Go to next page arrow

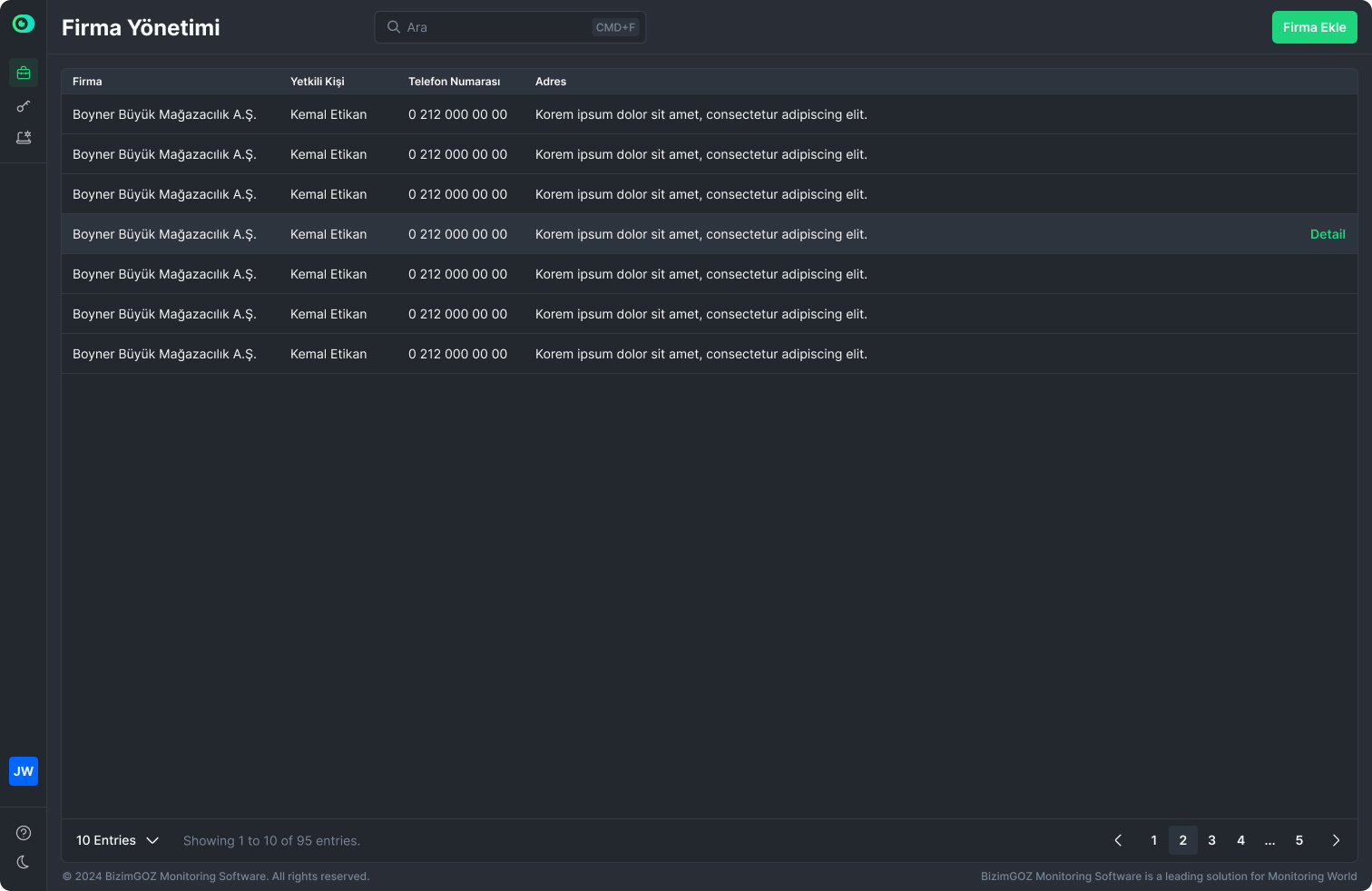click(x=1336, y=840)
